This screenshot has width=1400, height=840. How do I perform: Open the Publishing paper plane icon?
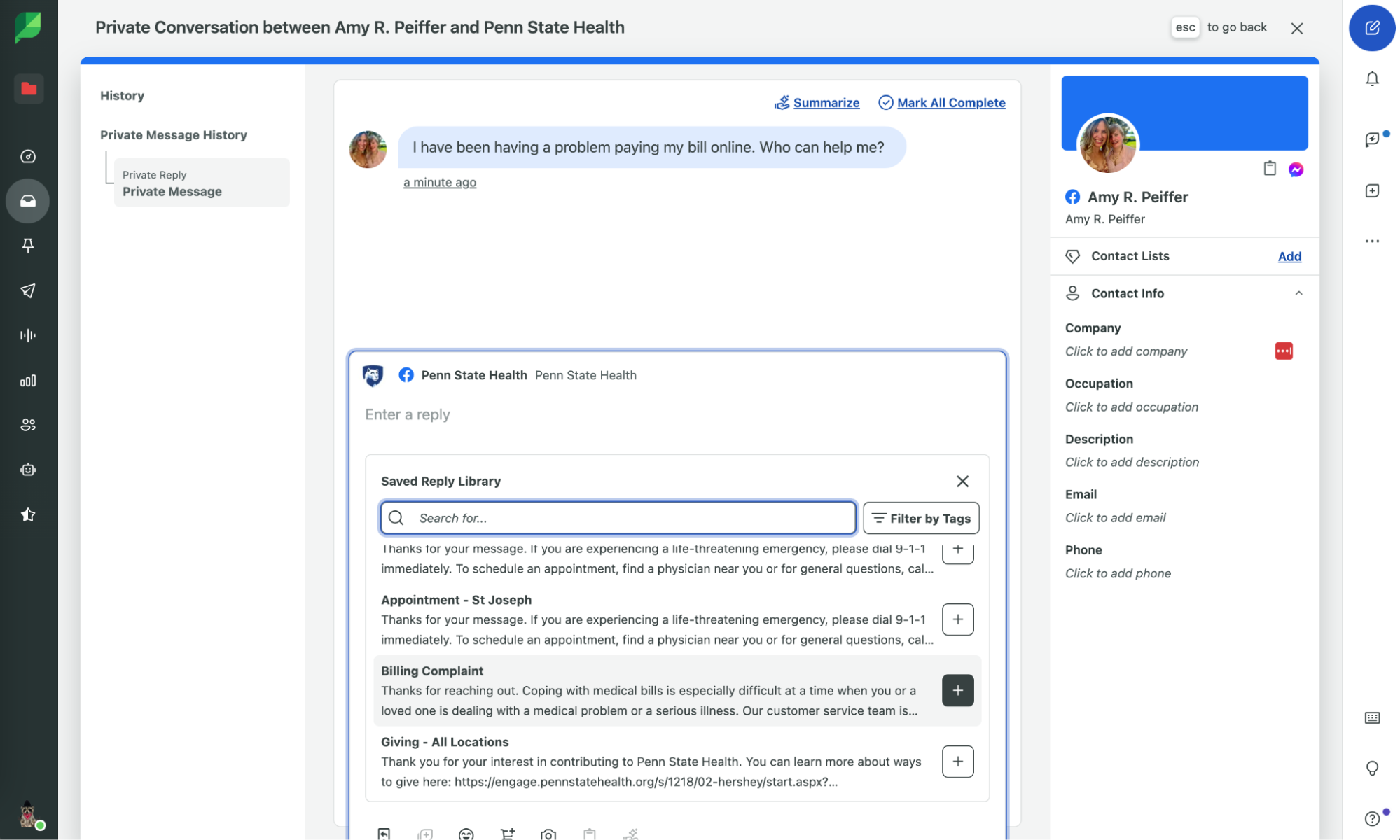(28, 290)
